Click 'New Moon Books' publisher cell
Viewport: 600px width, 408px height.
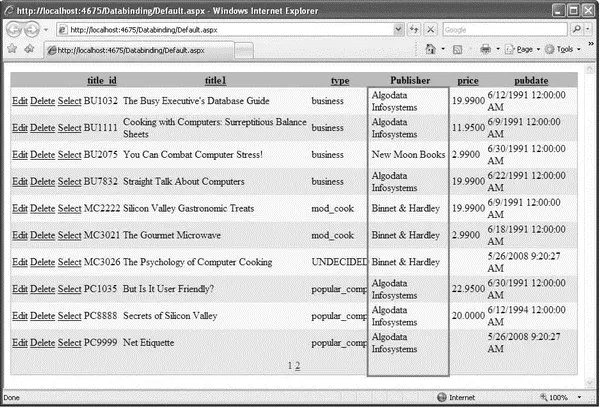pyautogui.click(x=408, y=155)
